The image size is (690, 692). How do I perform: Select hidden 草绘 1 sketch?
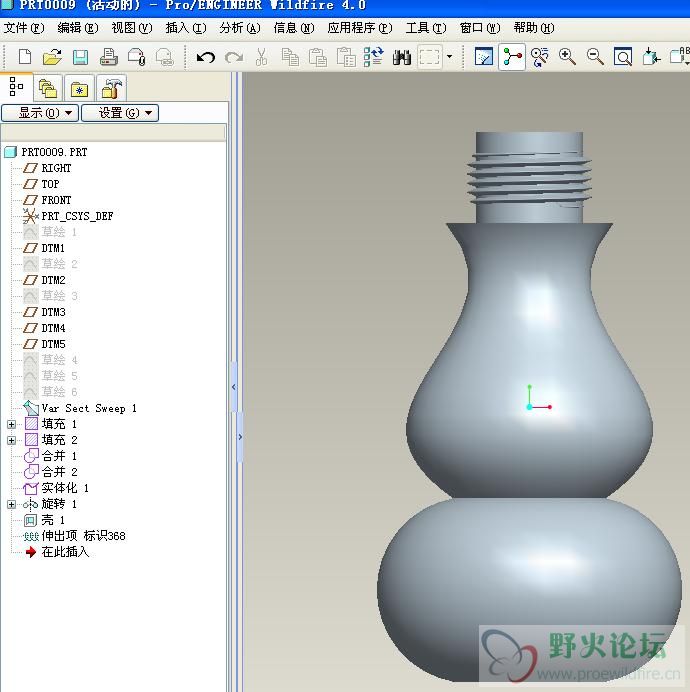click(x=59, y=232)
